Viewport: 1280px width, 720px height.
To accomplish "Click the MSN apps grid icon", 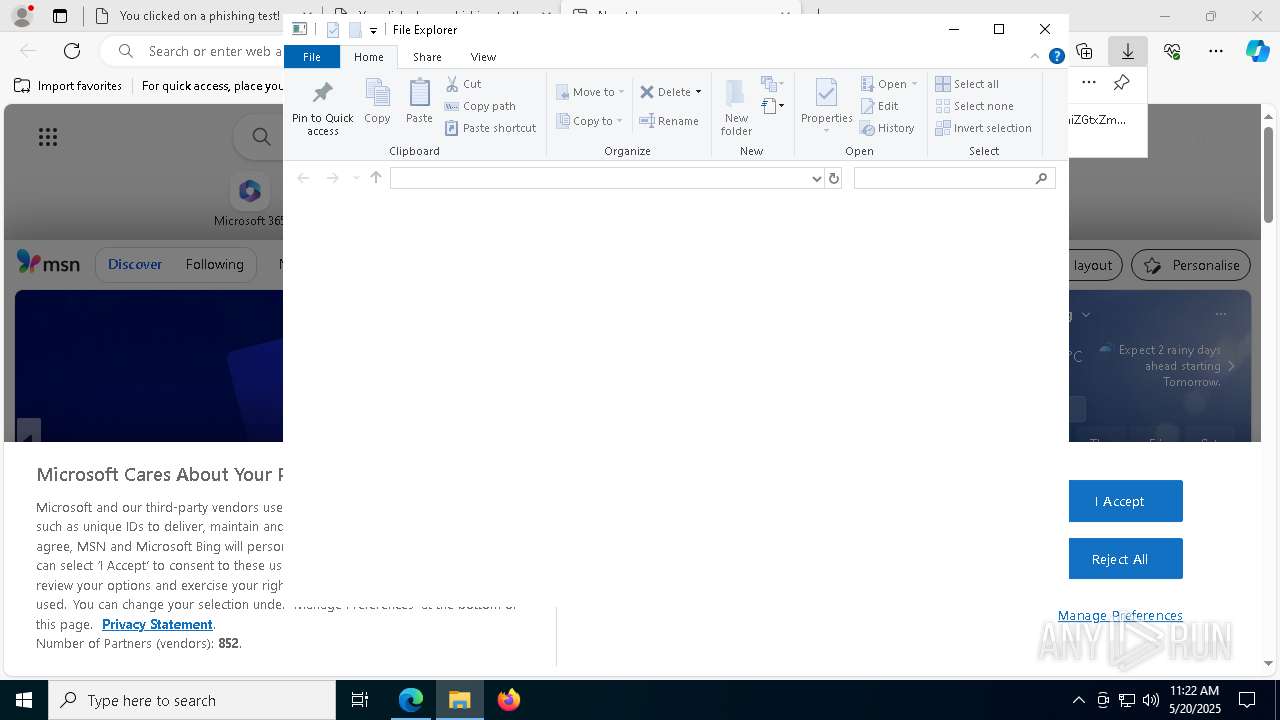I will coord(48,137).
